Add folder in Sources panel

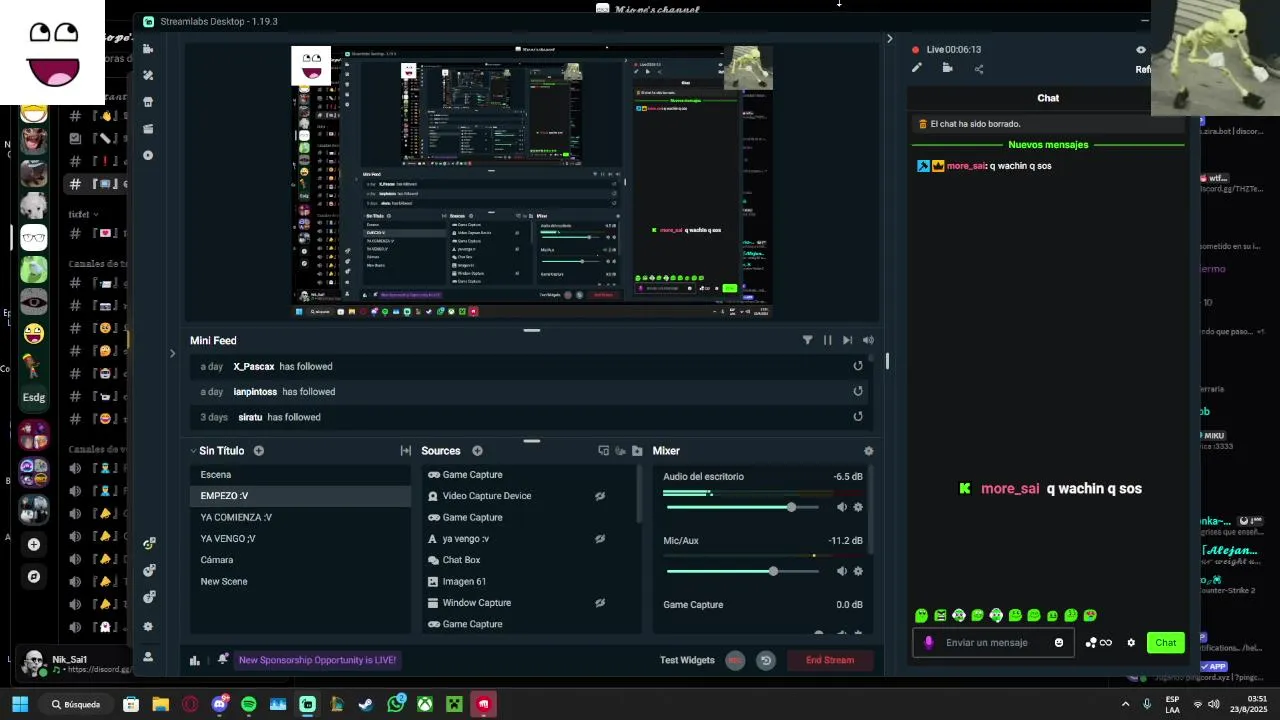637,451
